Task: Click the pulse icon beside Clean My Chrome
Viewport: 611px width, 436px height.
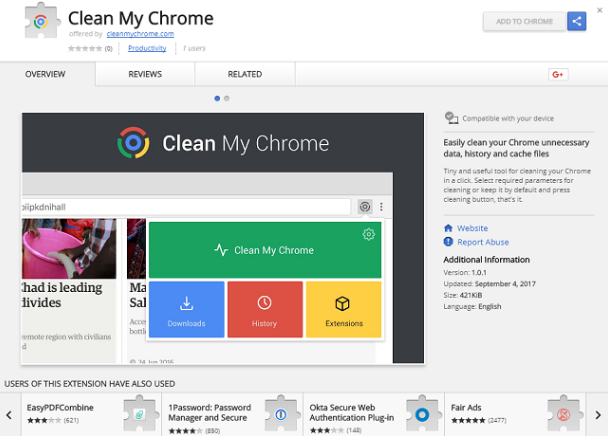Action: coord(221,250)
